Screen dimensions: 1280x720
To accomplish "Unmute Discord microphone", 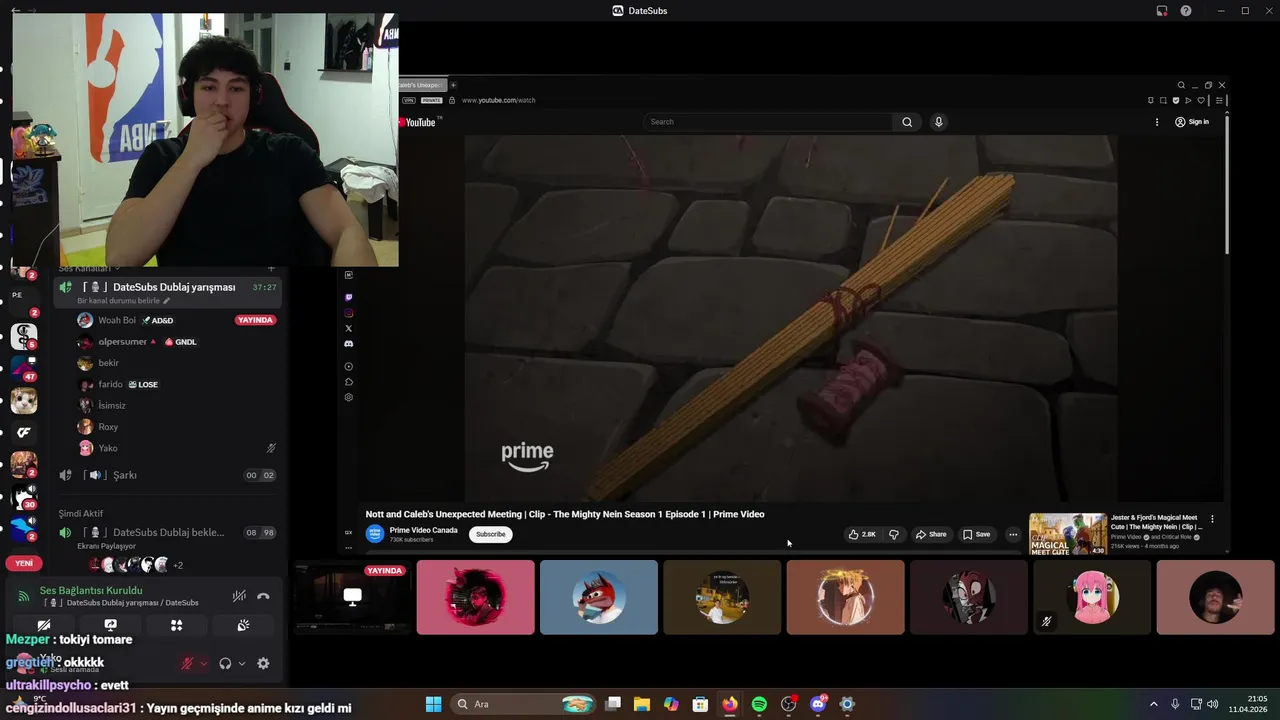I will pyautogui.click(x=187, y=663).
